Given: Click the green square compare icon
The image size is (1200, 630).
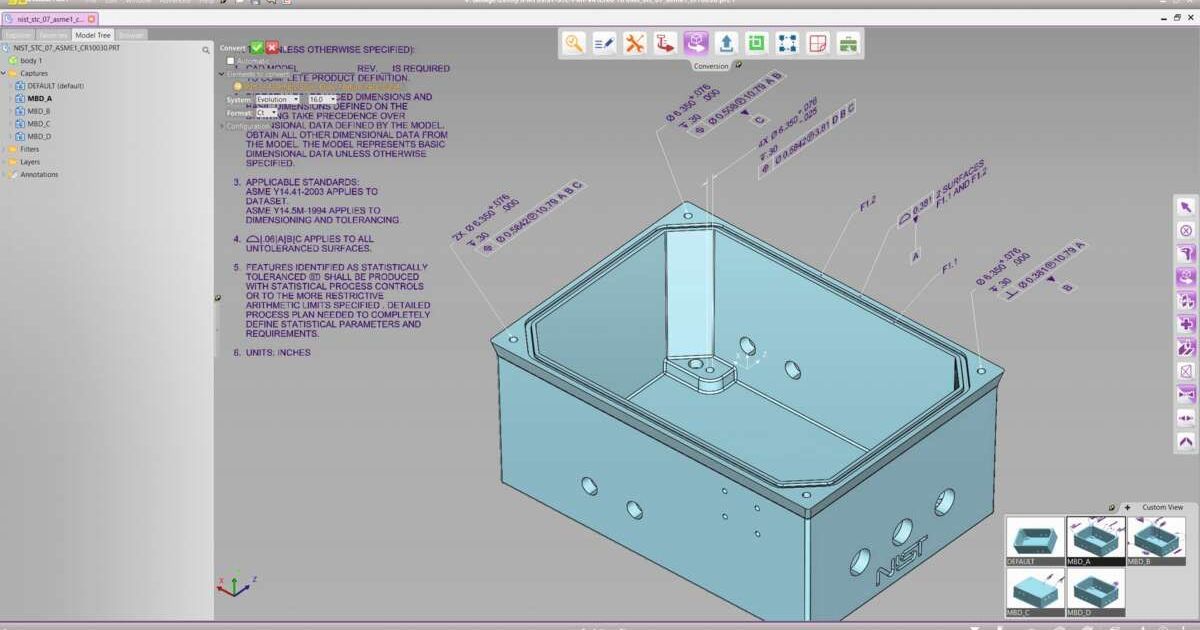Looking at the screenshot, I should point(757,43).
